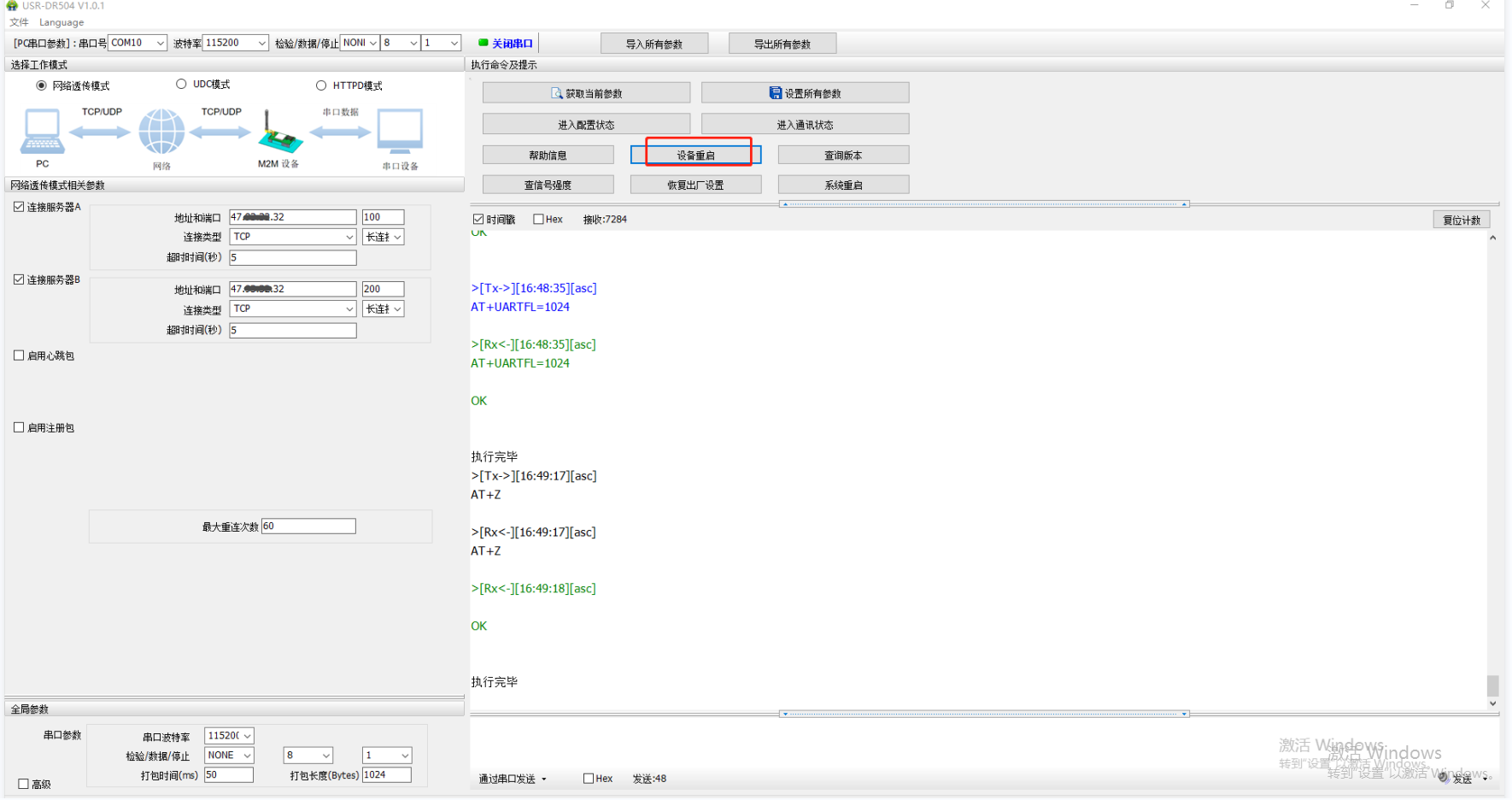Click the 设备重启 button
This screenshot has height=800, width=1512.
click(x=695, y=155)
